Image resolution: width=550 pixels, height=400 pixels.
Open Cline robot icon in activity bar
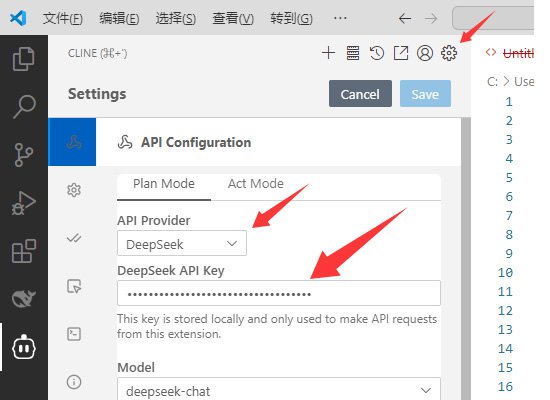pyautogui.click(x=24, y=347)
